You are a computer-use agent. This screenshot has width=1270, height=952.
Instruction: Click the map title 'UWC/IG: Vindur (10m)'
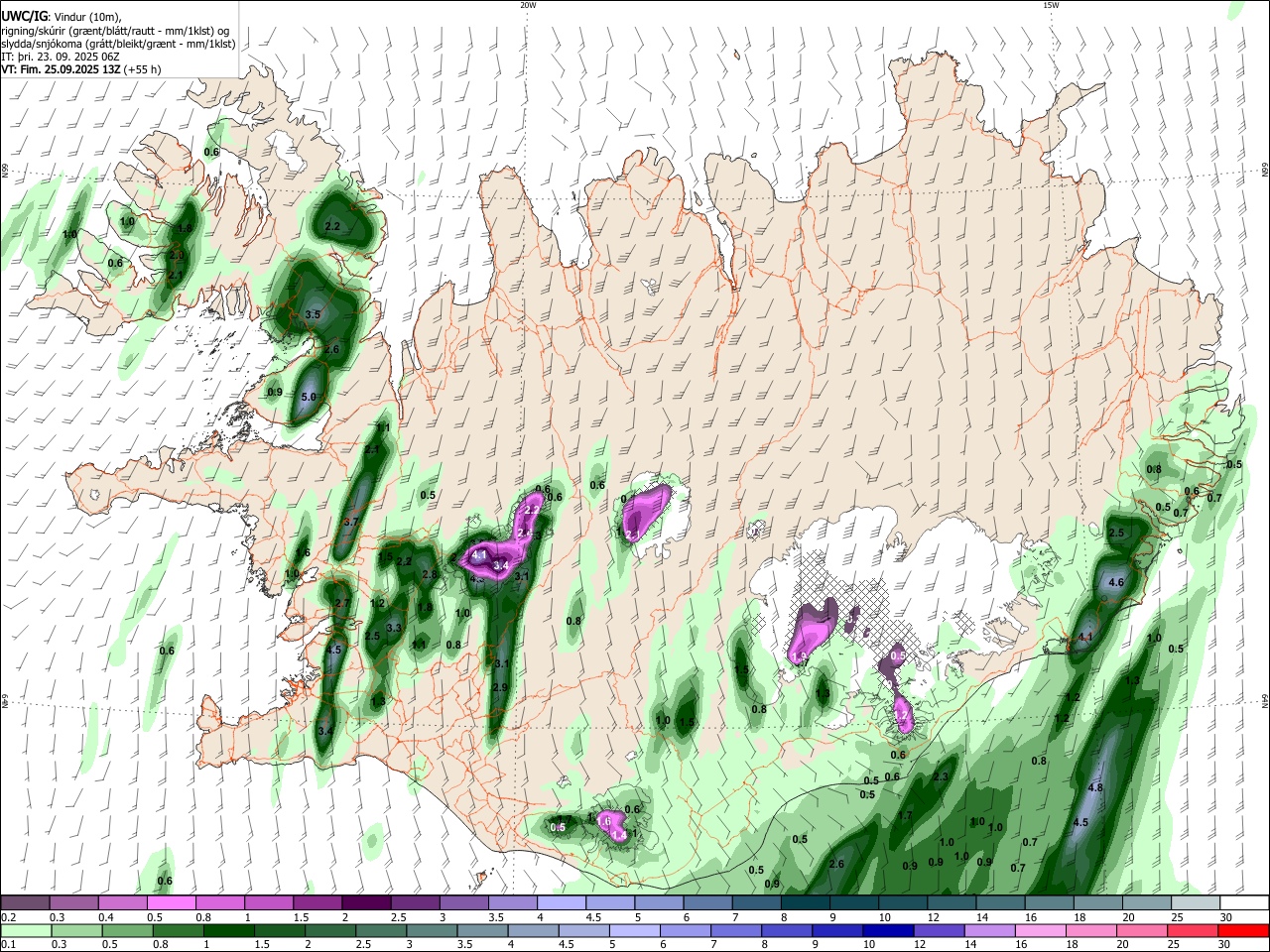pos(60,16)
